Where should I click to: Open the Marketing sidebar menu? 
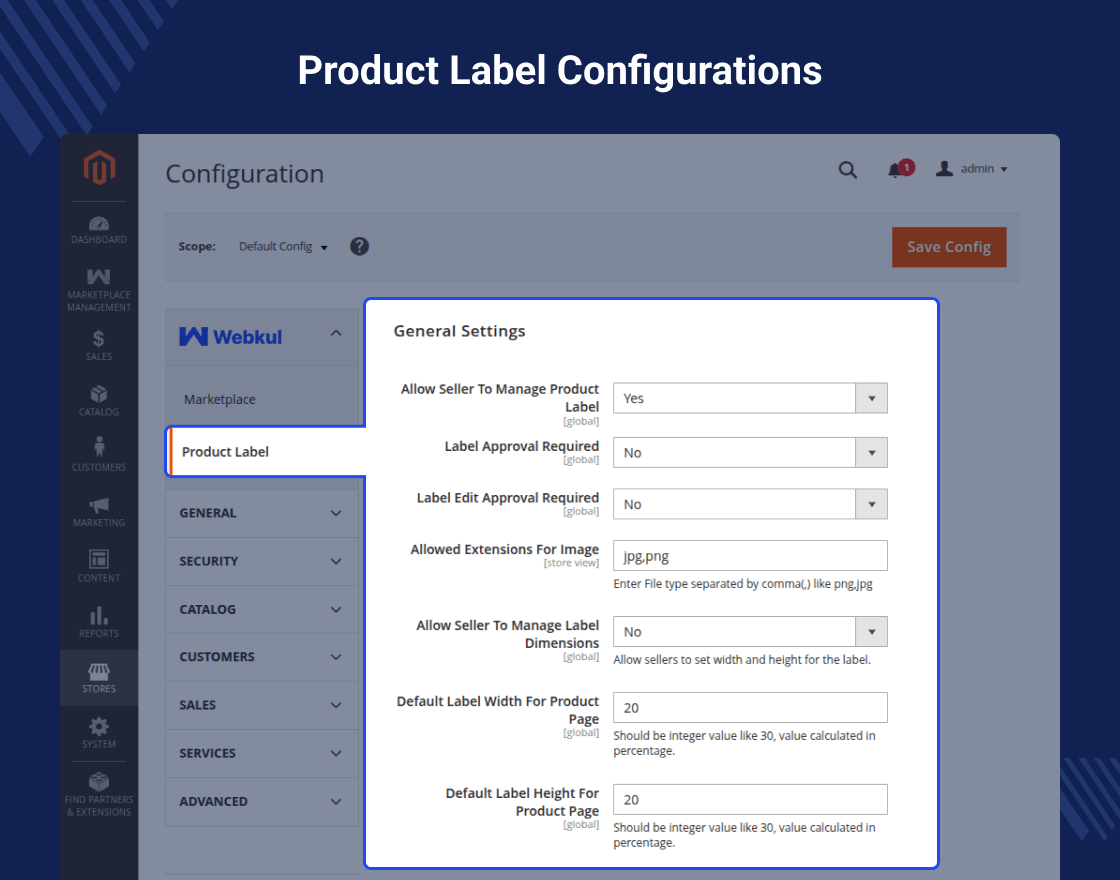(99, 512)
